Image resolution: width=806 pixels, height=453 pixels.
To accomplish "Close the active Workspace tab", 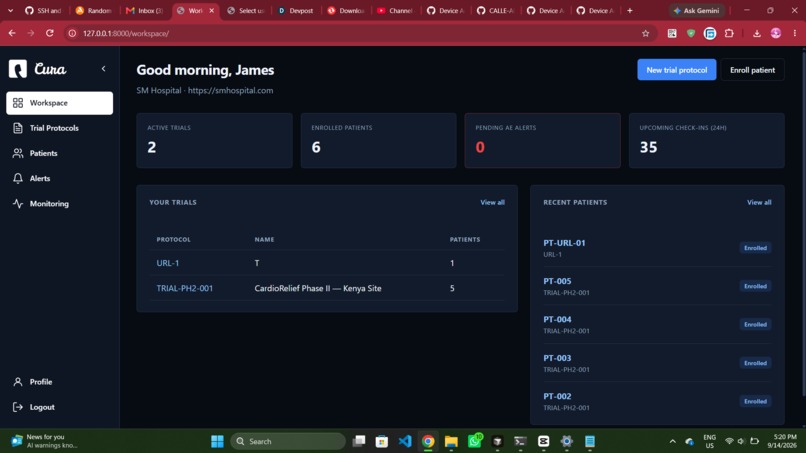I will (x=211, y=10).
